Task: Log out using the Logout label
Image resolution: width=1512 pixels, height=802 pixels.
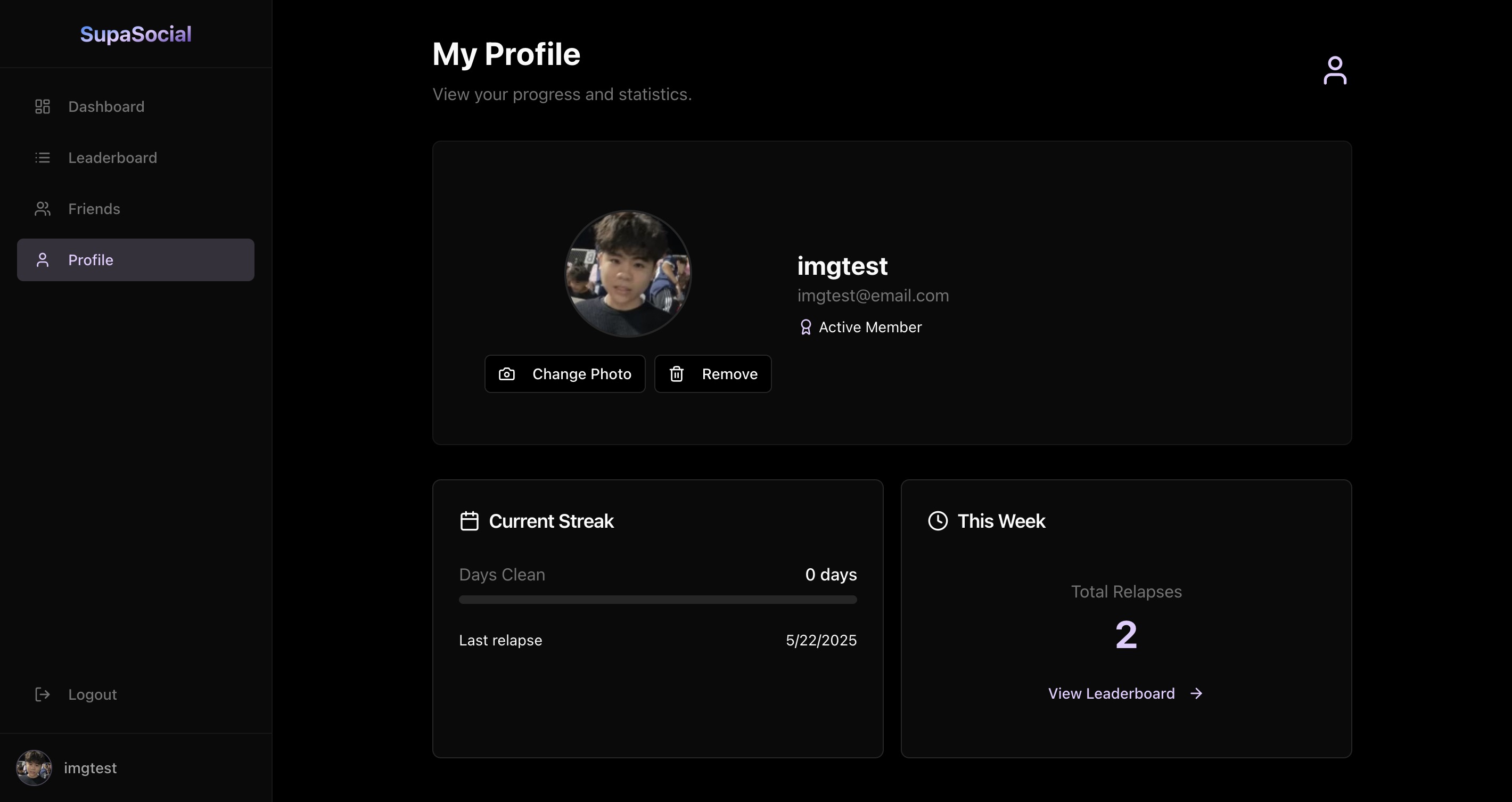Action: pyautogui.click(x=92, y=694)
